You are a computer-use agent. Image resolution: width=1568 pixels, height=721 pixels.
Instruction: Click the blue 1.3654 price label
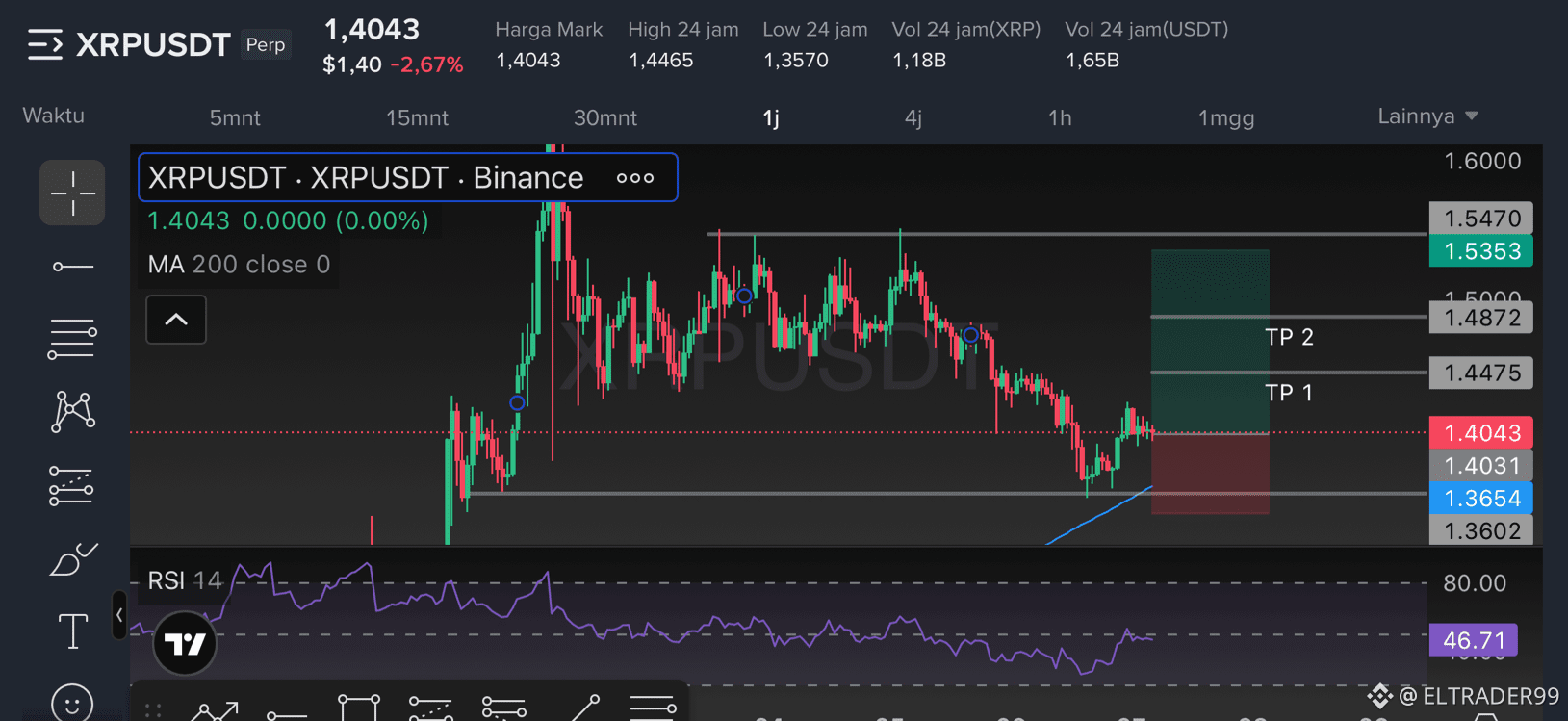tap(1481, 499)
